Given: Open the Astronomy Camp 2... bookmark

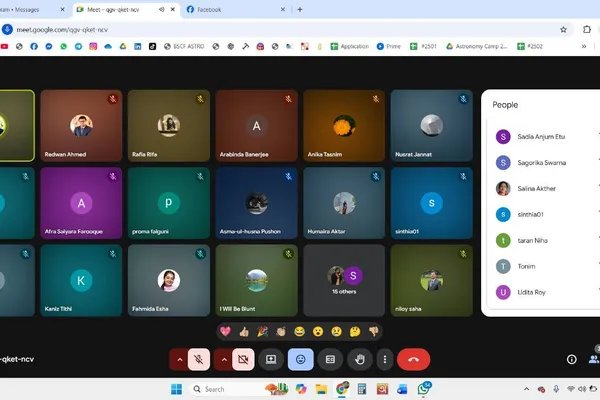Looking at the screenshot, I should [477, 46].
